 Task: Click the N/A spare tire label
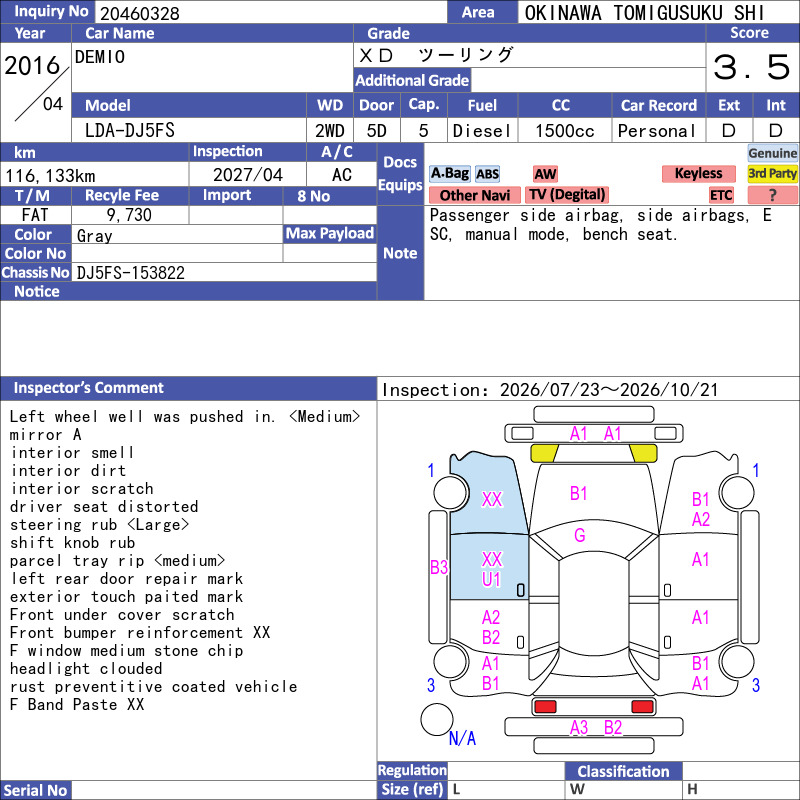point(462,738)
